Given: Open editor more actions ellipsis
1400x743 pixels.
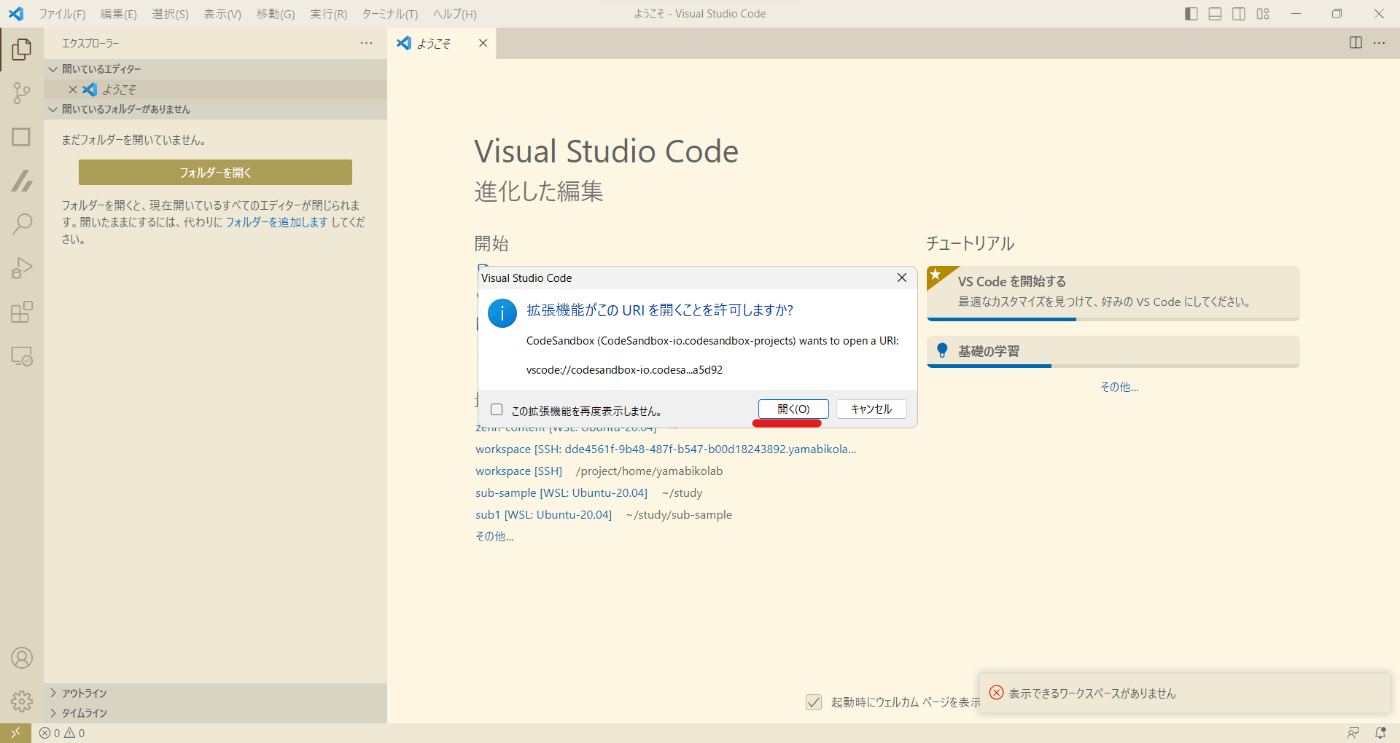Looking at the screenshot, I should point(1381,42).
